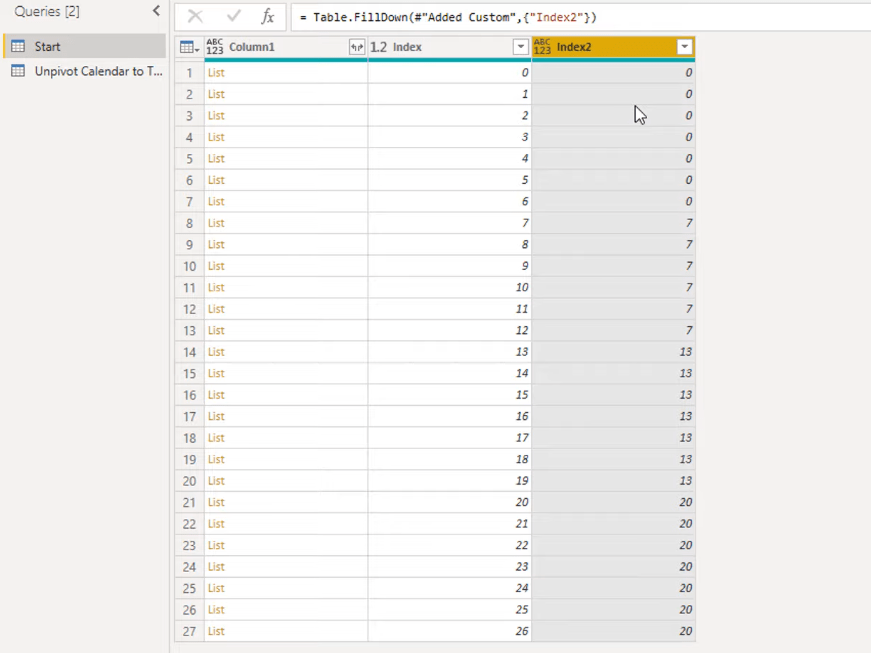The height and width of the screenshot is (653, 871).
Task: Confirm the formula with the checkmark icon
Action: (234, 17)
